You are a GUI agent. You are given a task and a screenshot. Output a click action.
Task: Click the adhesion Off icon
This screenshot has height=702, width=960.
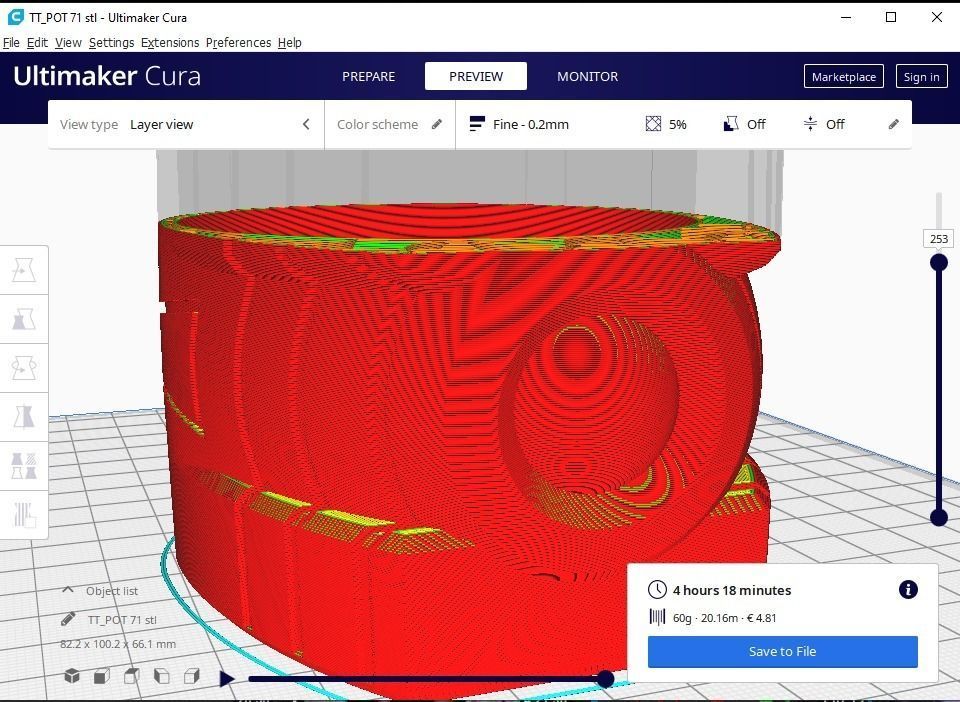coord(810,124)
